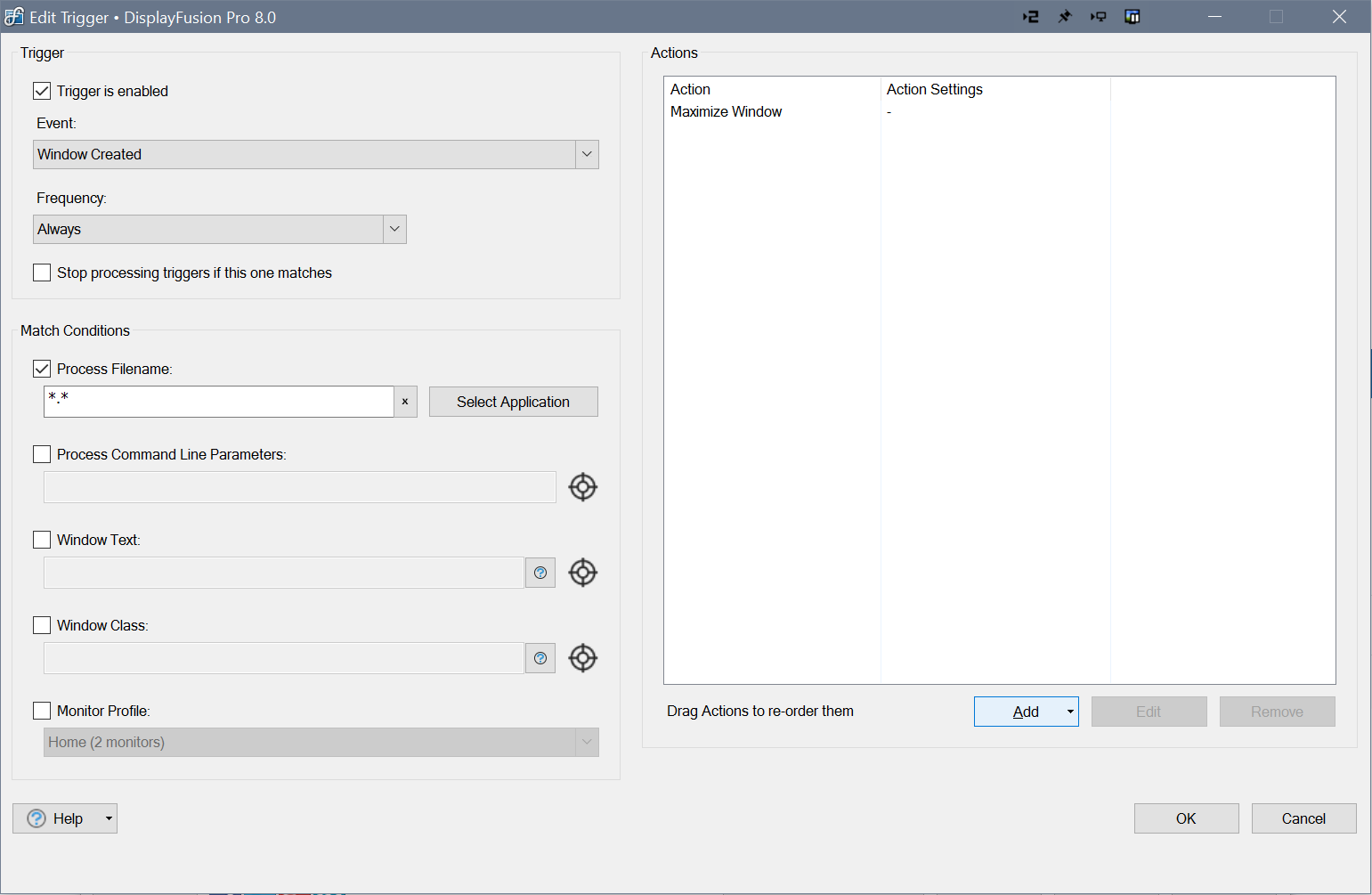This screenshot has height=895, width=1372.
Task: Click the Edit action button
Action: (1149, 712)
